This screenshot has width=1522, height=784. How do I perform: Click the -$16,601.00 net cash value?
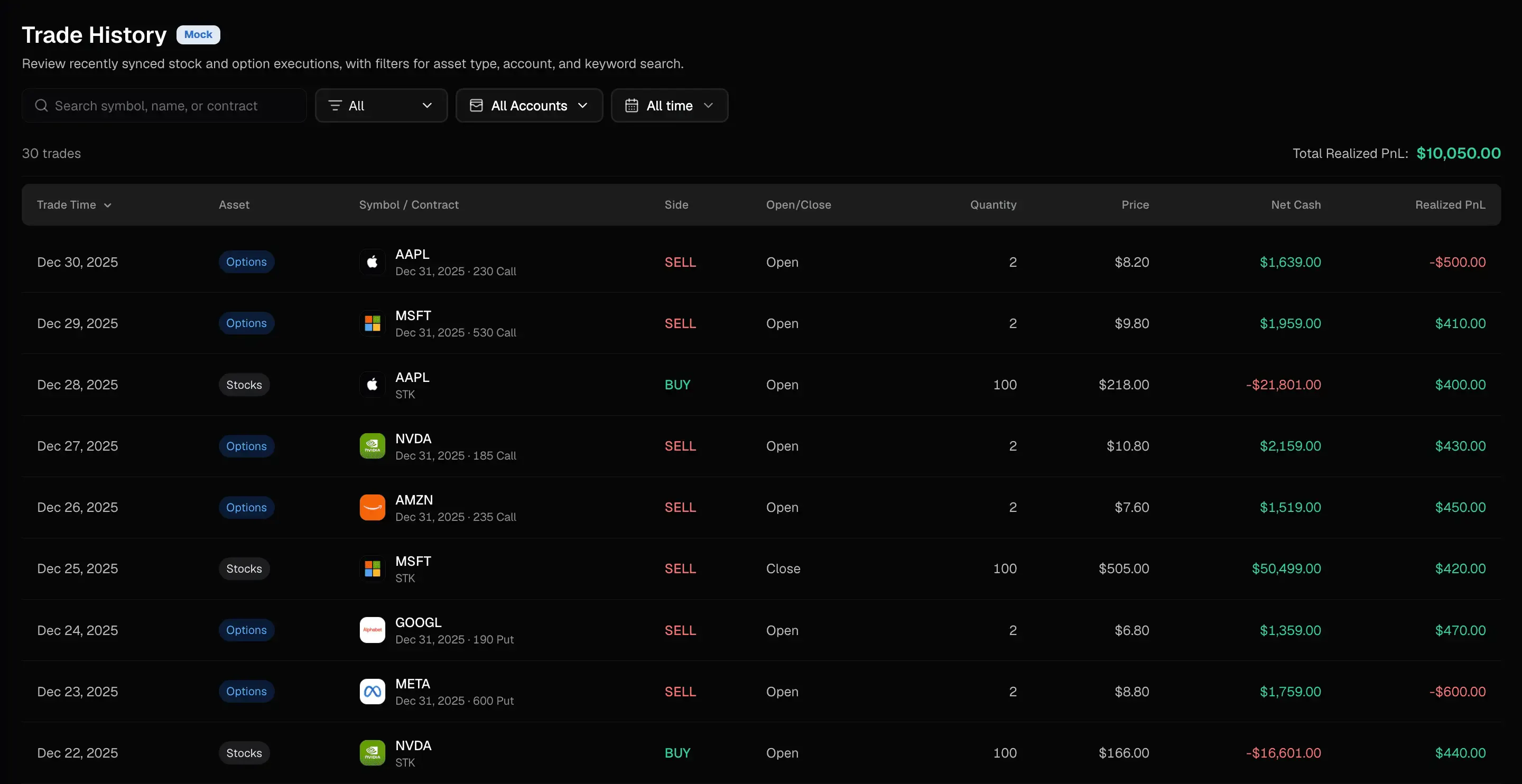pyautogui.click(x=1283, y=753)
